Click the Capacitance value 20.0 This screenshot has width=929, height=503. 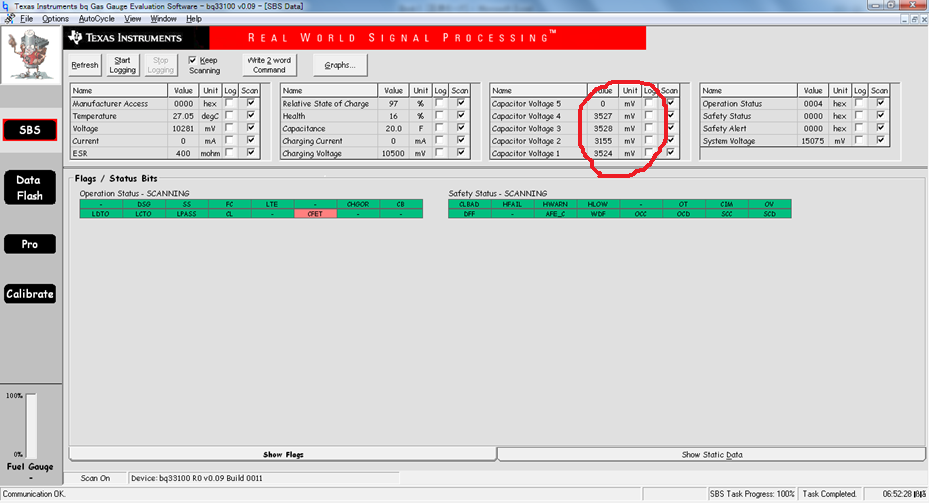point(393,129)
